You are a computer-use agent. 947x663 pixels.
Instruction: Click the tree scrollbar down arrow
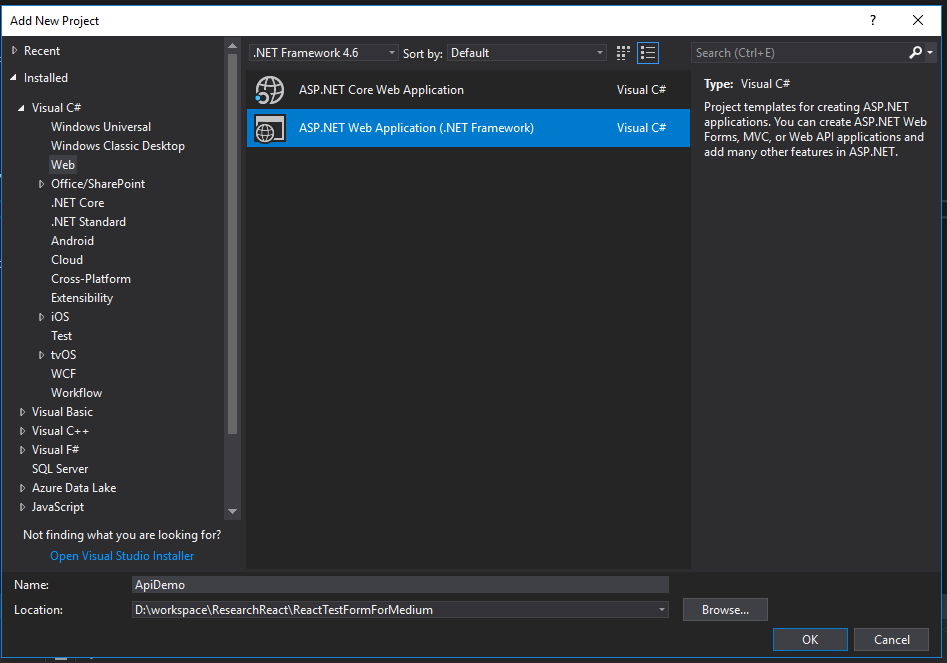tap(233, 511)
